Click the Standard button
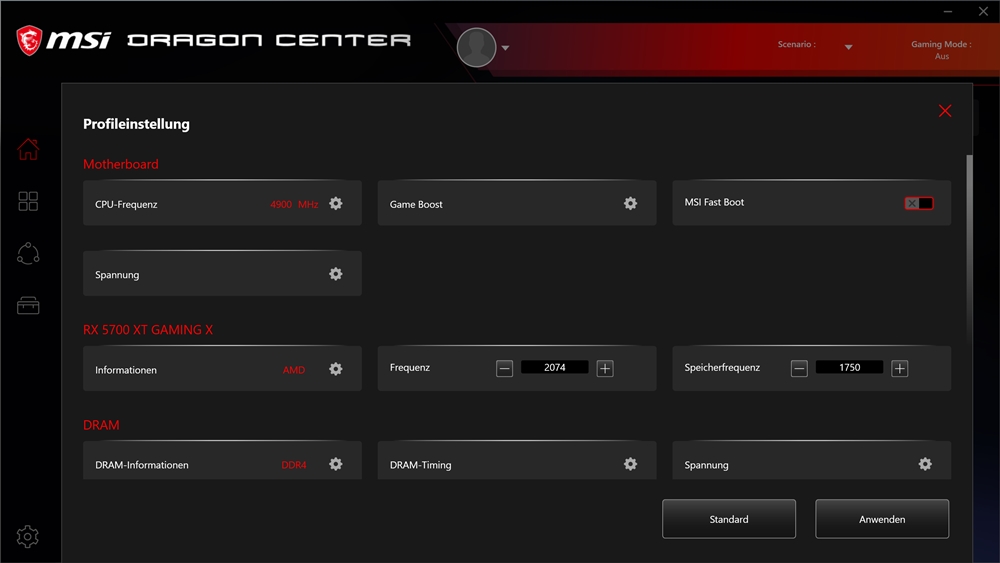This screenshot has height=563, width=1000. tap(729, 519)
